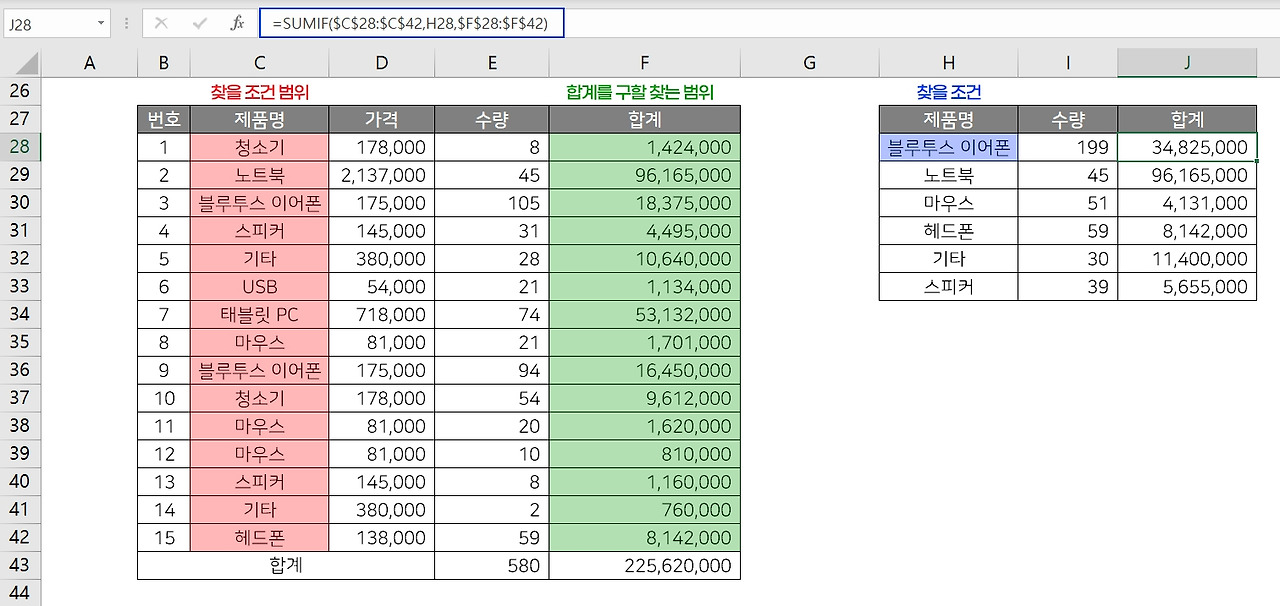This screenshot has width=1280, height=606.
Task: Select column G header
Action: (810, 64)
